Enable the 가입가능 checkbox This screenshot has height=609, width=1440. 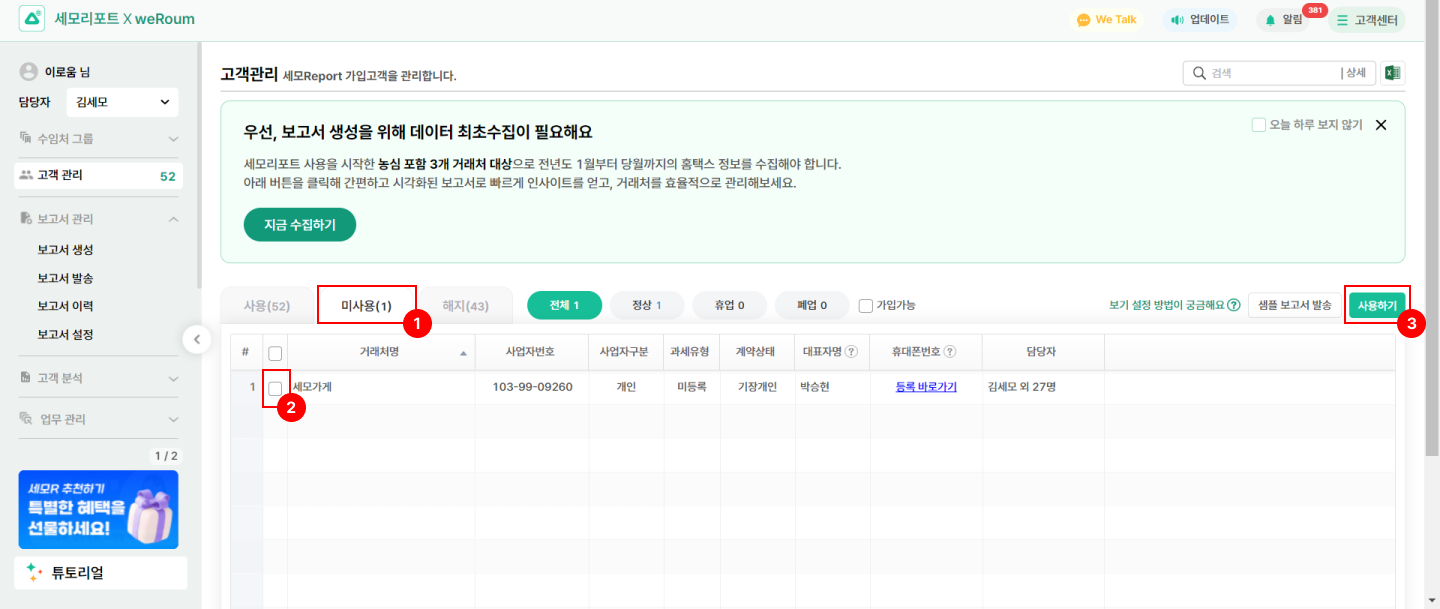click(866, 306)
